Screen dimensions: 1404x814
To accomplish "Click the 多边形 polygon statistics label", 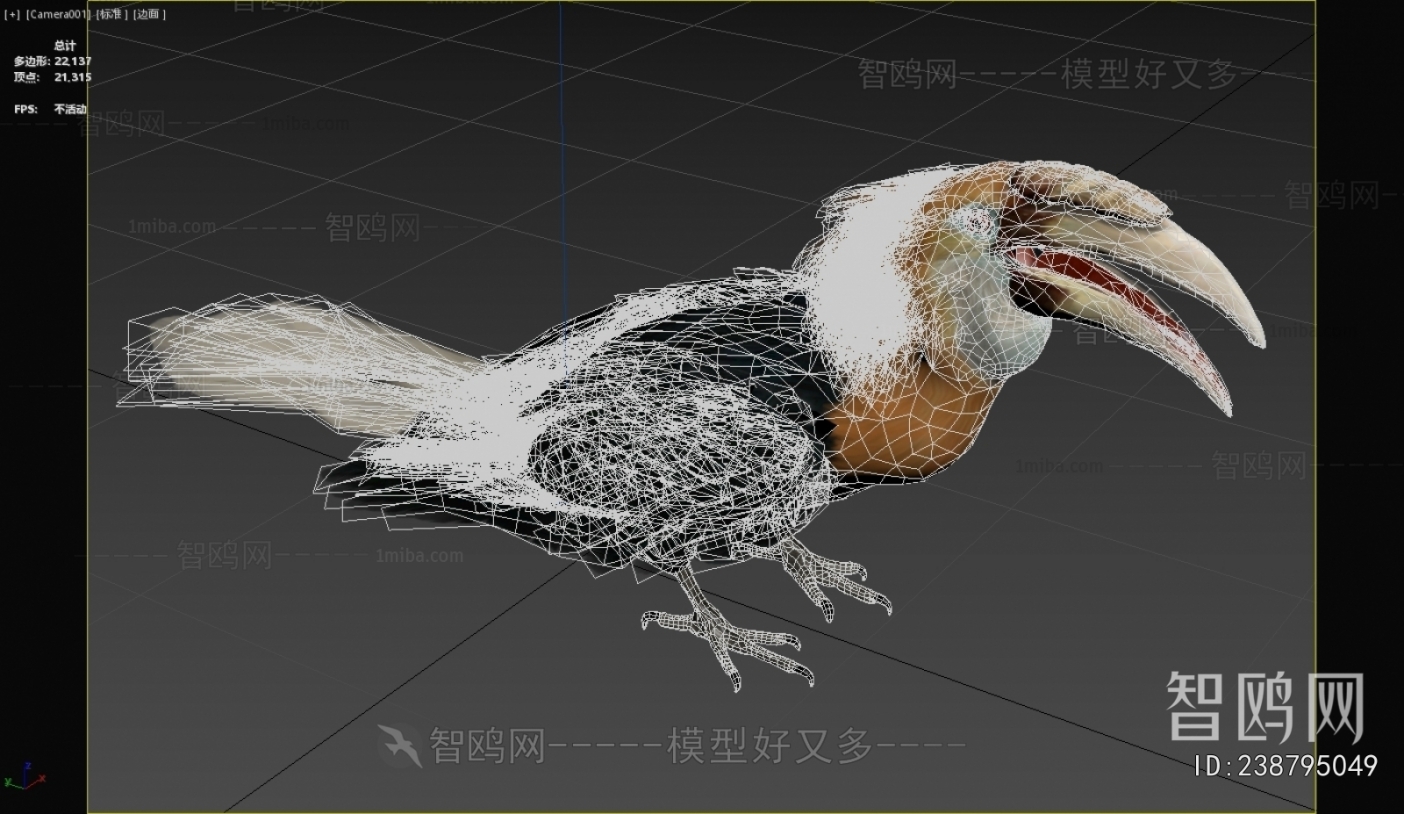I will [32, 61].
